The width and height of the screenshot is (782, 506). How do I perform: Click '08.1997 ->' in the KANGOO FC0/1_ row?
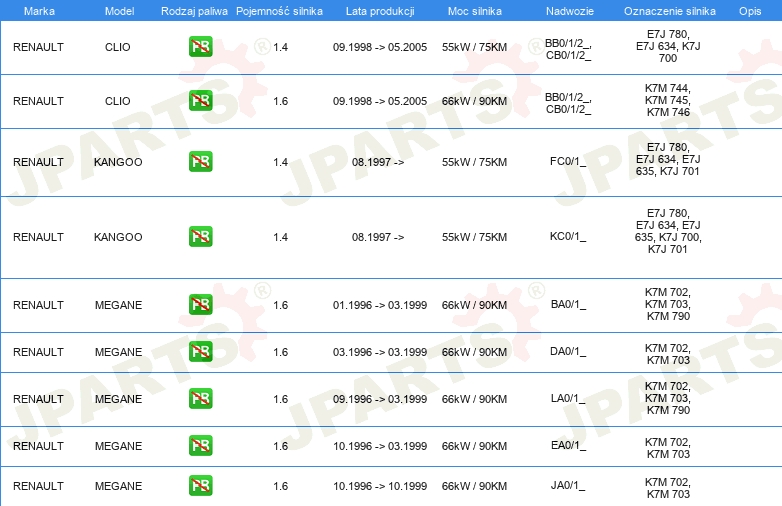[378, 162]
